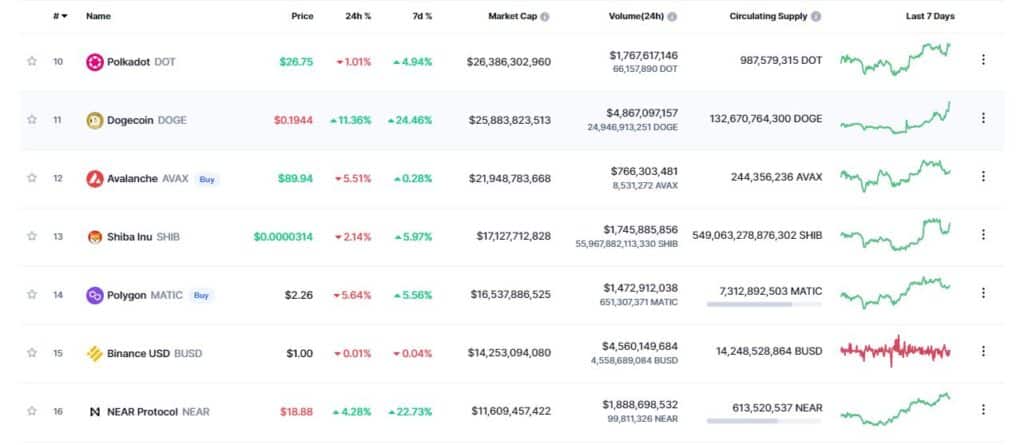Click Dogecoin's market cap $25,883,823,513

(509, 120)
